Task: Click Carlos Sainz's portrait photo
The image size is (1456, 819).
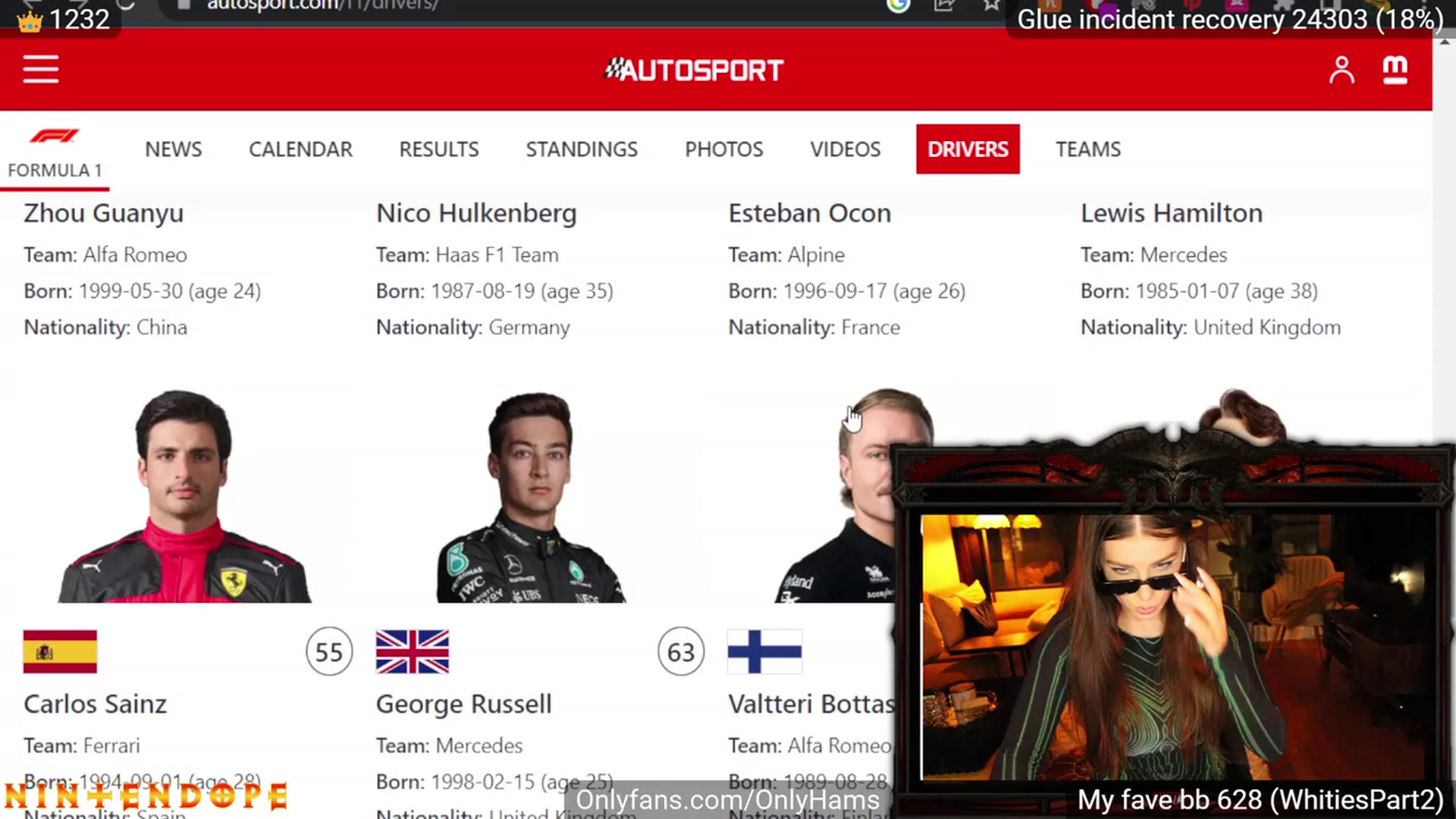Action: (184, 497)
